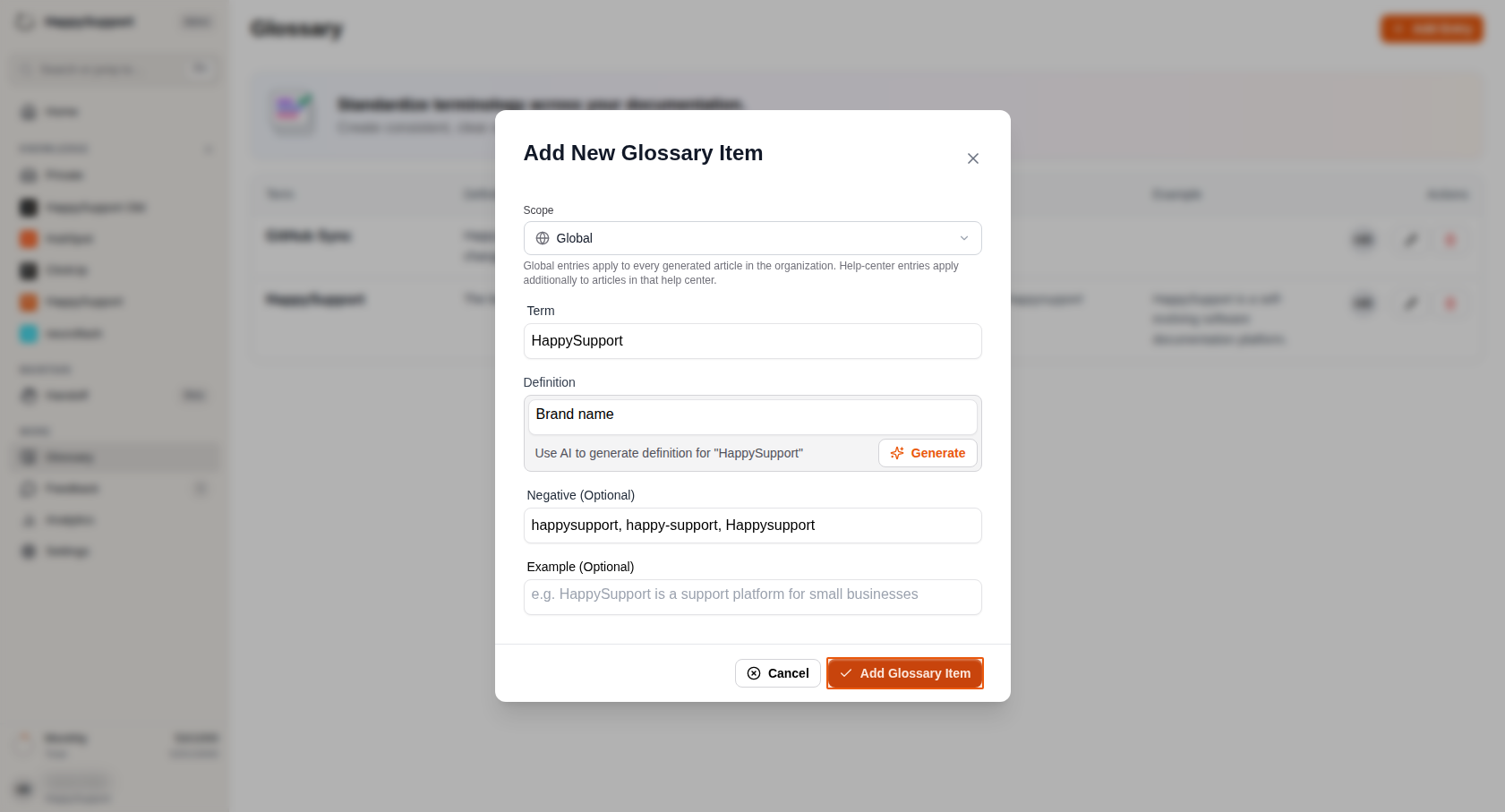Confirm with Add Glossary Item button
The height and width of the screenshot is (812, 1505).
[905, 673]
